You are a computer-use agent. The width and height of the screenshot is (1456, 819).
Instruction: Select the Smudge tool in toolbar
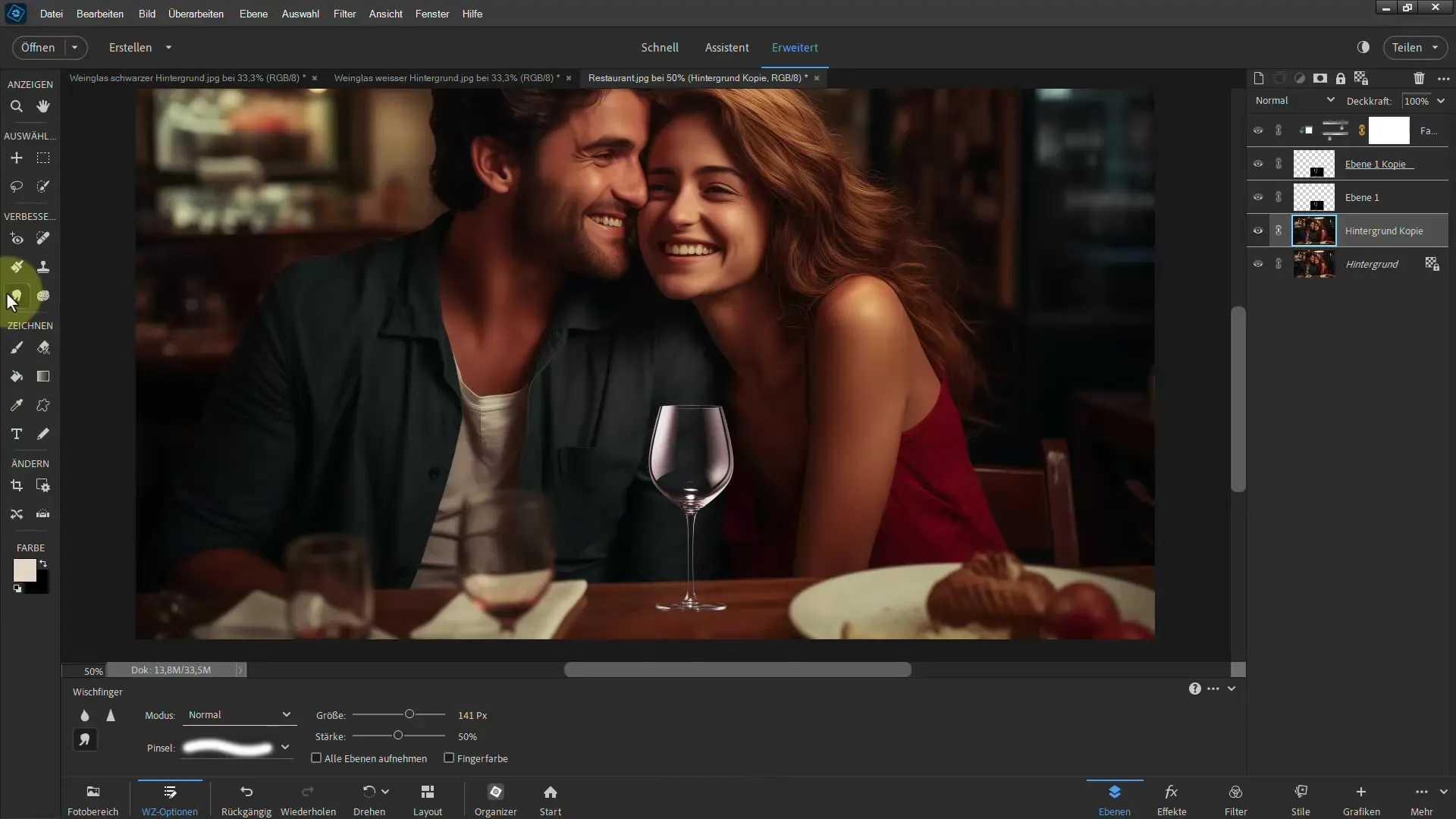click(16, 296)
